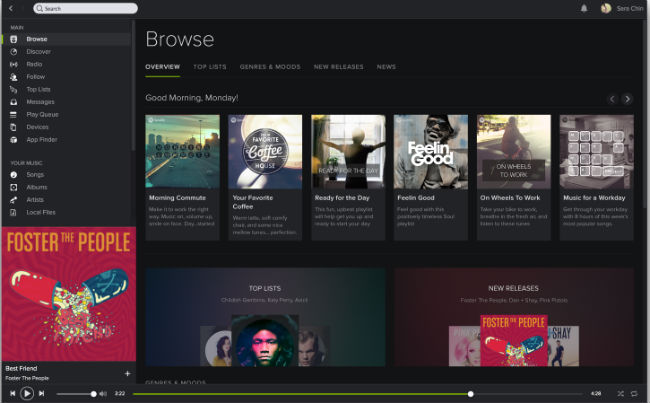650x403 pixels.
Task: Add Best Friend with plus icon
Action: coord(128,374)
